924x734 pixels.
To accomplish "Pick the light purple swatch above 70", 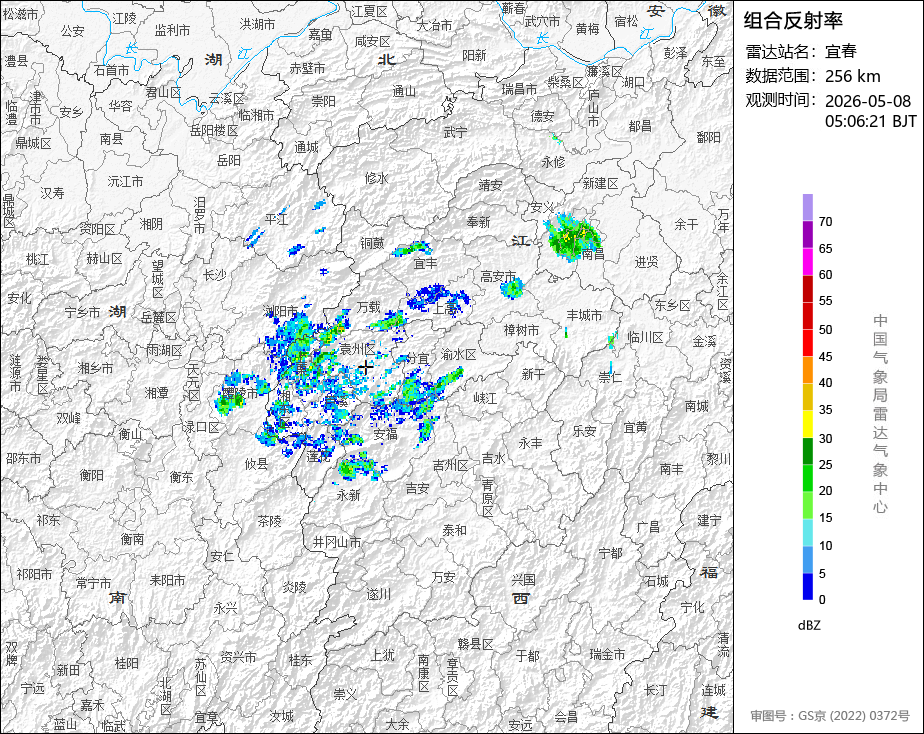I will tap(807, 207).
